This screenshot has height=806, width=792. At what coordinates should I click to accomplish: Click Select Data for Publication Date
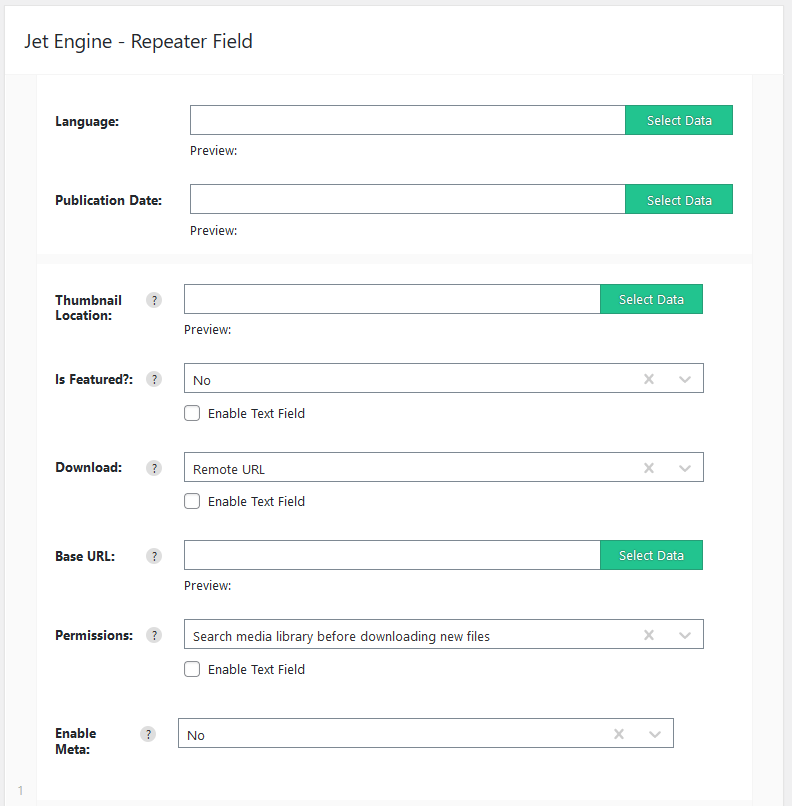pos(679,199)
